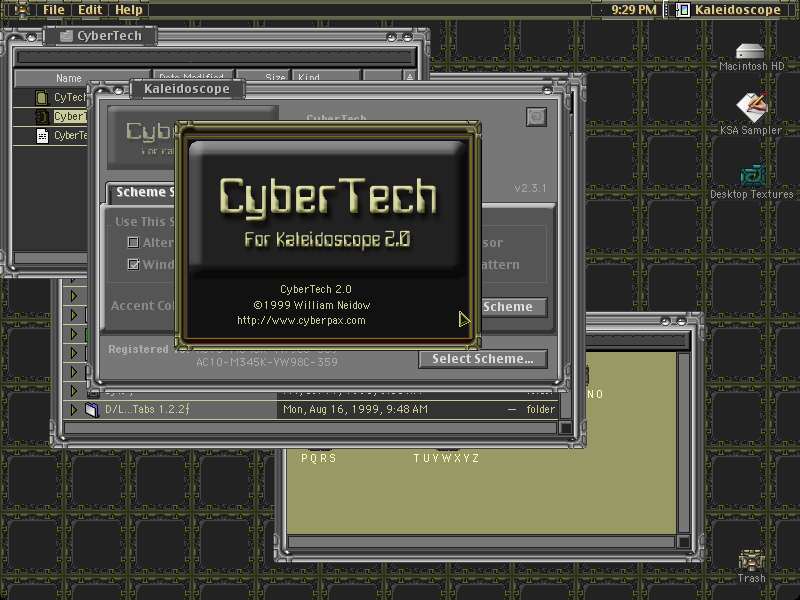
Task: Click the CyberTech window collapse box
Action: pyautogui.click(x=407, y=37)
